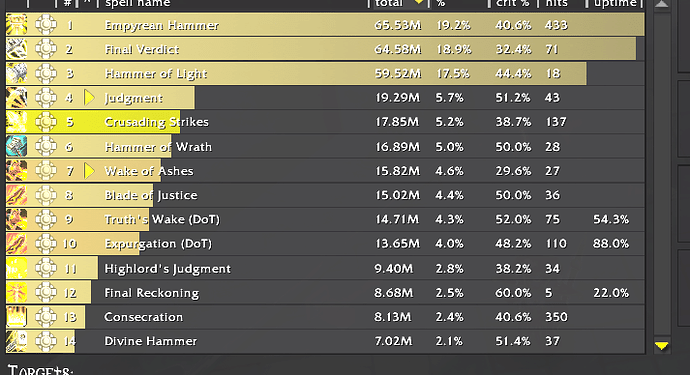Expand the Judgment row arrow
690x375 pixels.
89,97
